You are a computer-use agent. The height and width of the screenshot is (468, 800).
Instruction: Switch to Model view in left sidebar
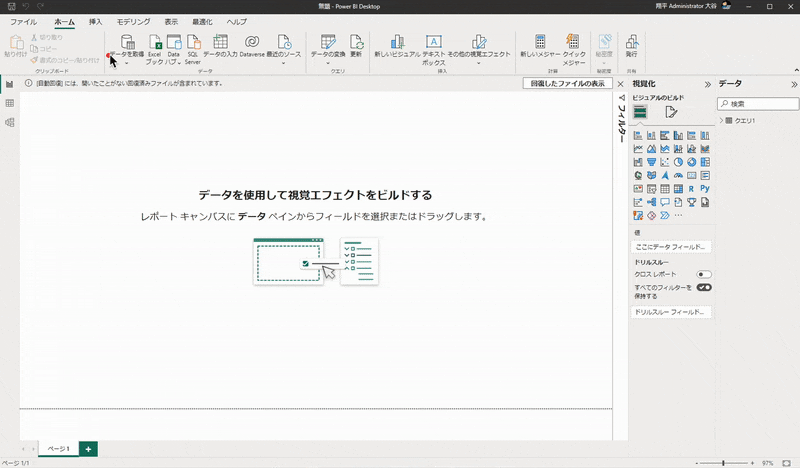10,122
